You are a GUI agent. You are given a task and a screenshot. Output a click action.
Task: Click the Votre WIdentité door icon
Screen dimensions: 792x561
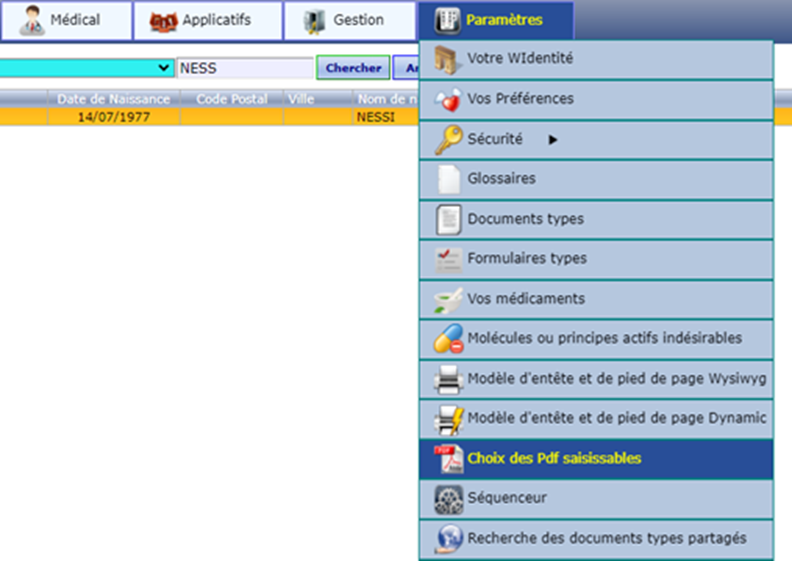pyautogui.click(x=448, y=60)
